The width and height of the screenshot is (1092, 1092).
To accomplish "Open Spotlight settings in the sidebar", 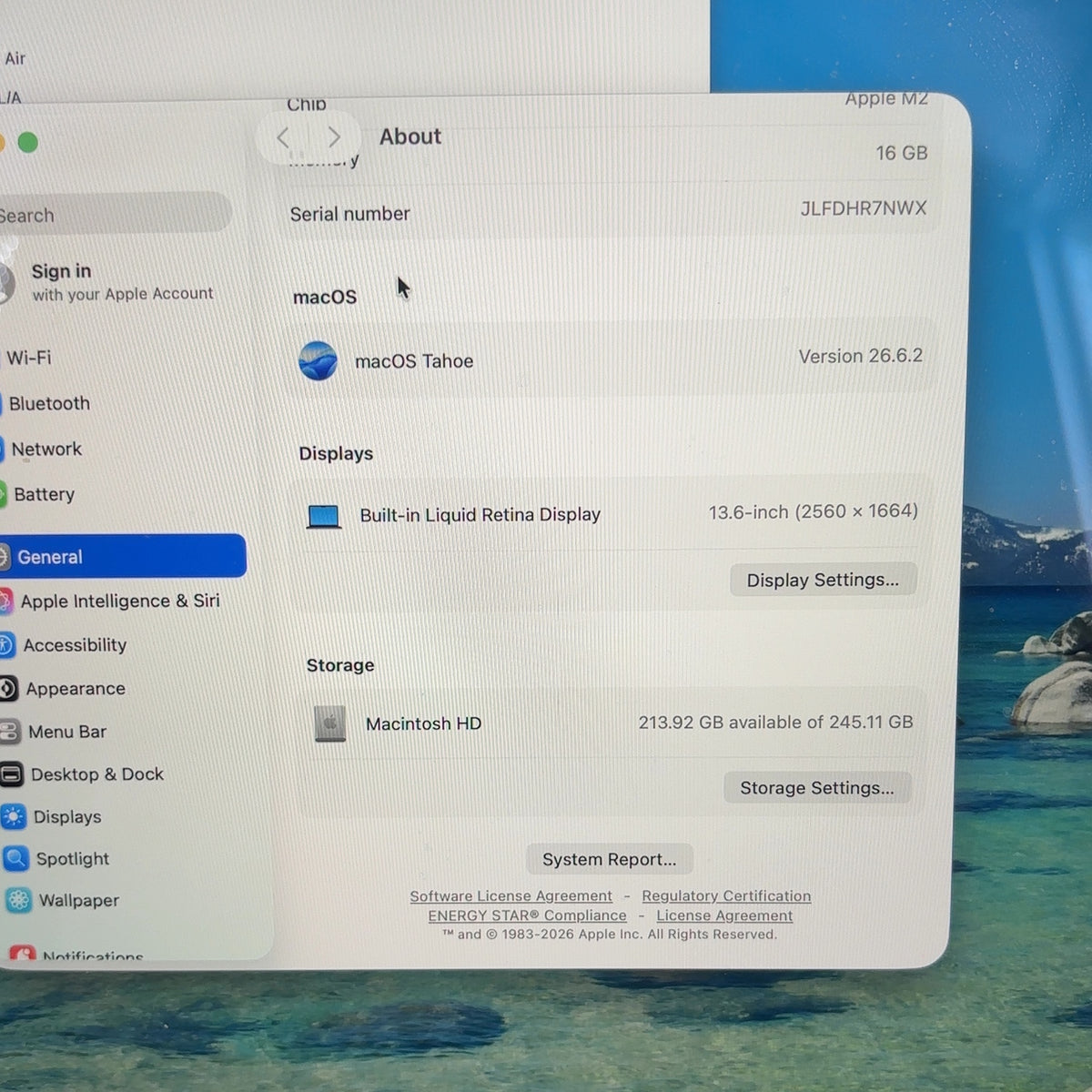I will [56, 858].
